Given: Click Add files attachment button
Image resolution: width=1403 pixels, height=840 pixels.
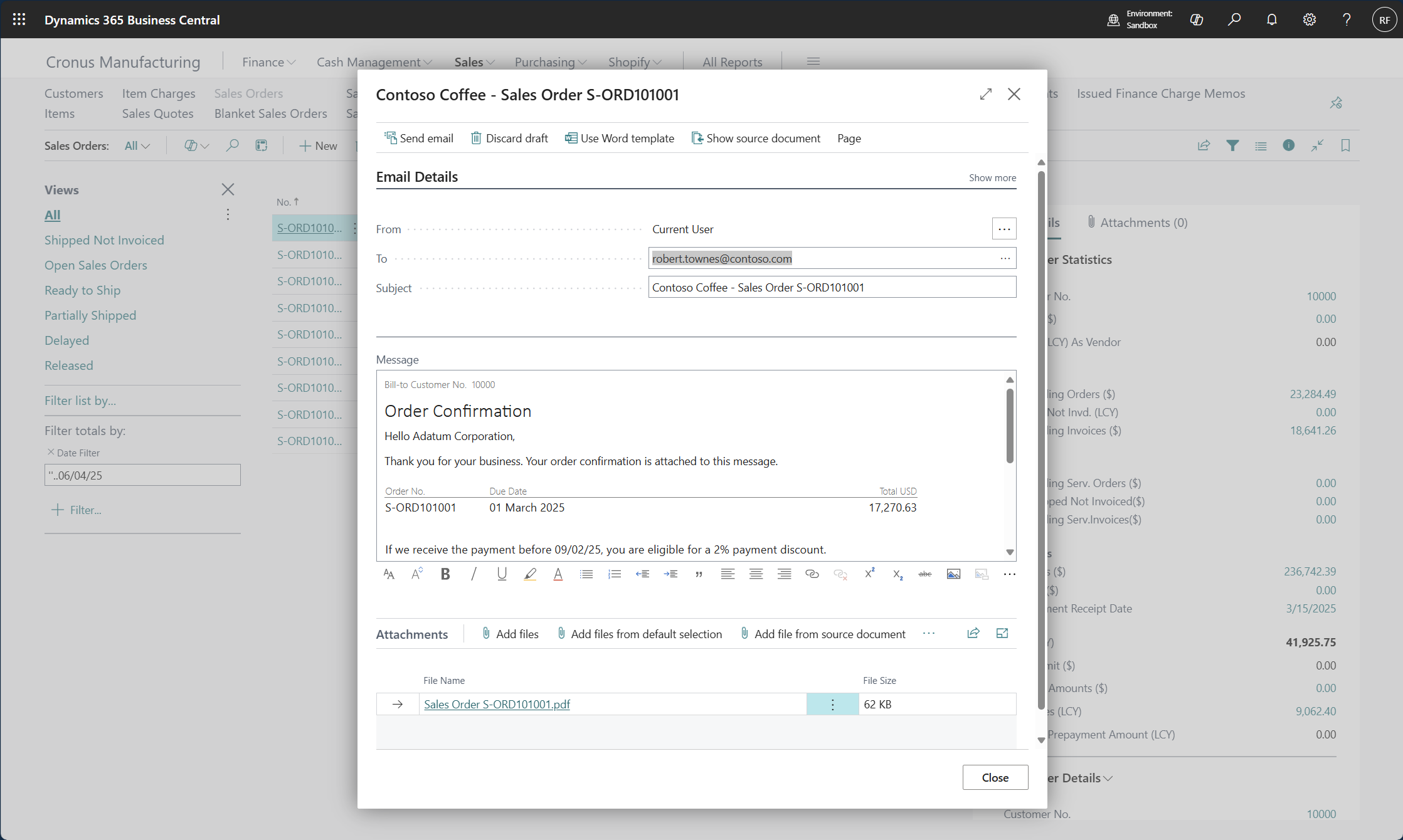Looking at the screenshot, I should 510,634.
